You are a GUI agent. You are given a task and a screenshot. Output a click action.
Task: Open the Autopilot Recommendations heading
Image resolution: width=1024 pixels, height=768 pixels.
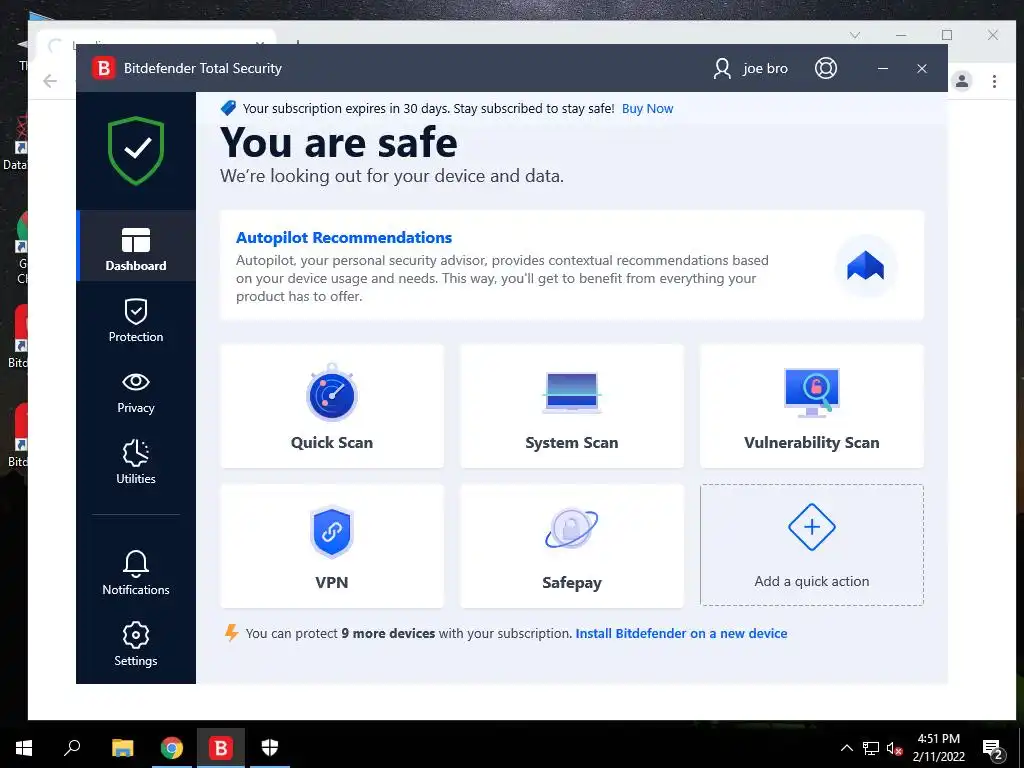click(344, 238)
